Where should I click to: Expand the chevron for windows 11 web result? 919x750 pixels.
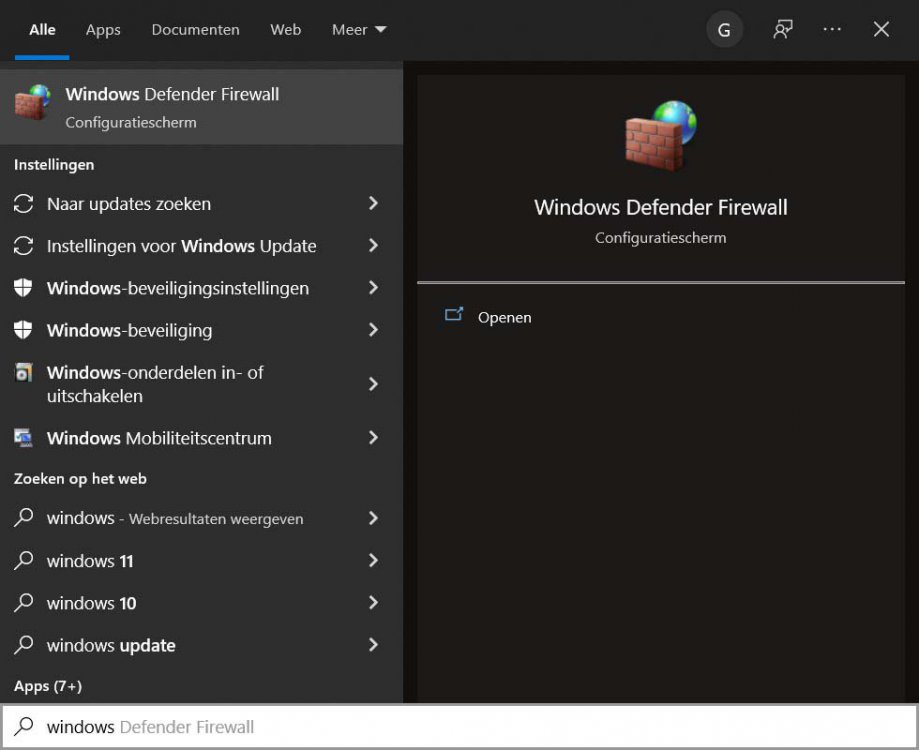coord(373,561)
